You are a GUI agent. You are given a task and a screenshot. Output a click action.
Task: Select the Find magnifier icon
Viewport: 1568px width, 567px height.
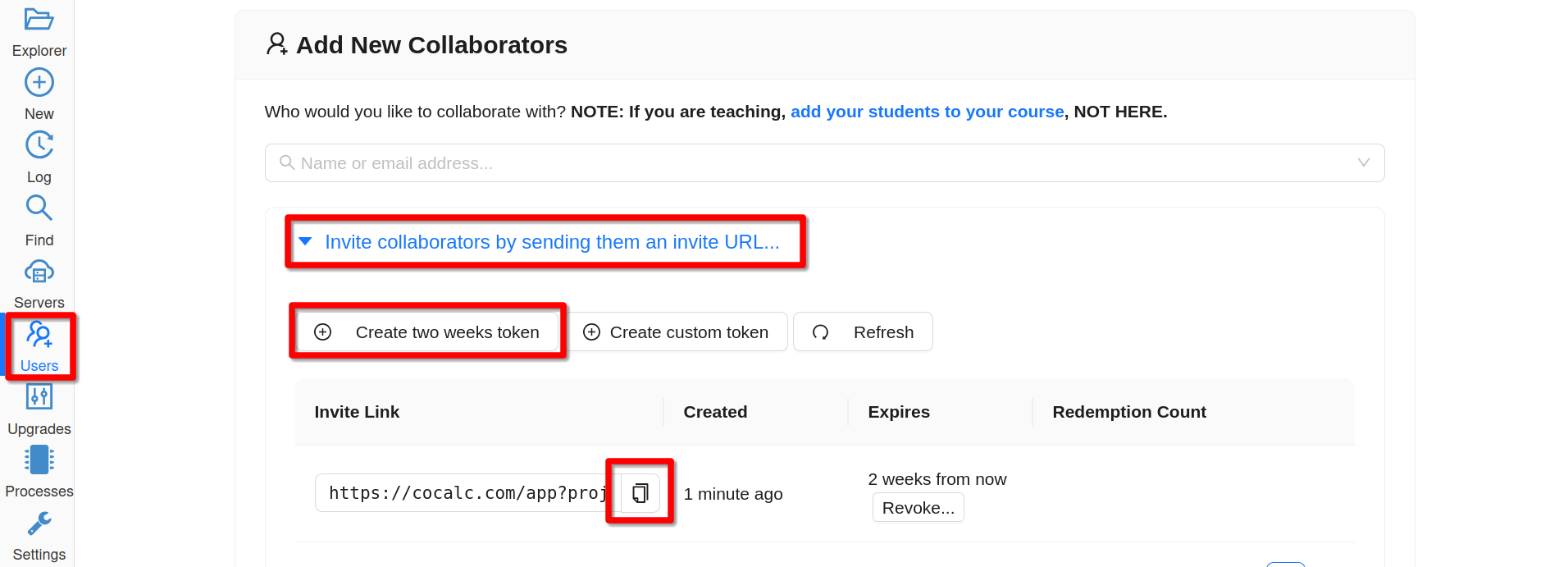[39, 208]
